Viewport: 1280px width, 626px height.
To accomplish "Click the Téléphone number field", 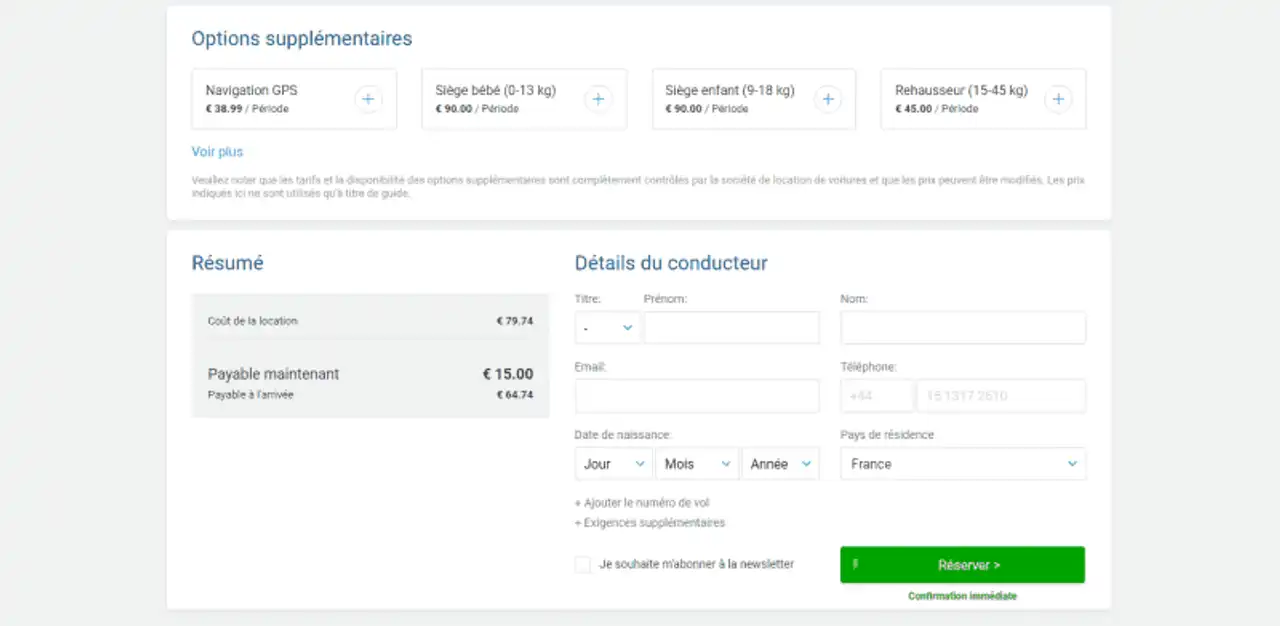I will coord(1000,396).
